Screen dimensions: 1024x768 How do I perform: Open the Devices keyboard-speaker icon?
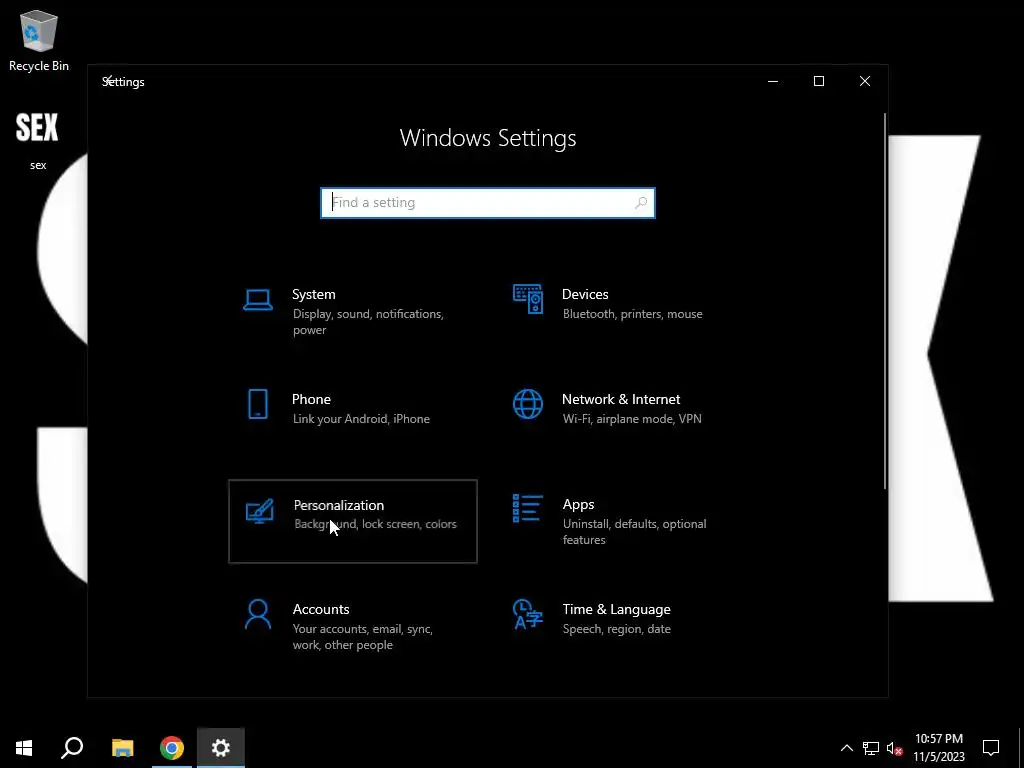(x=528, y=299)
